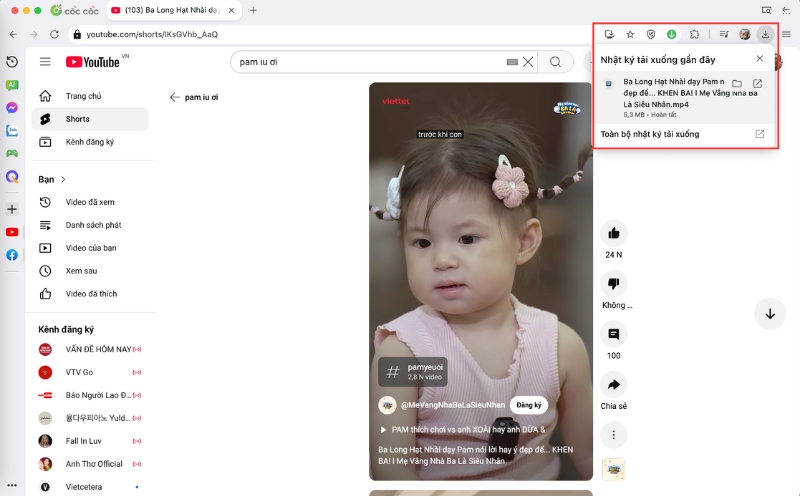
Task: Expand the Bạn section chevron
Action: pyautogui.click(x=63, y=180)
